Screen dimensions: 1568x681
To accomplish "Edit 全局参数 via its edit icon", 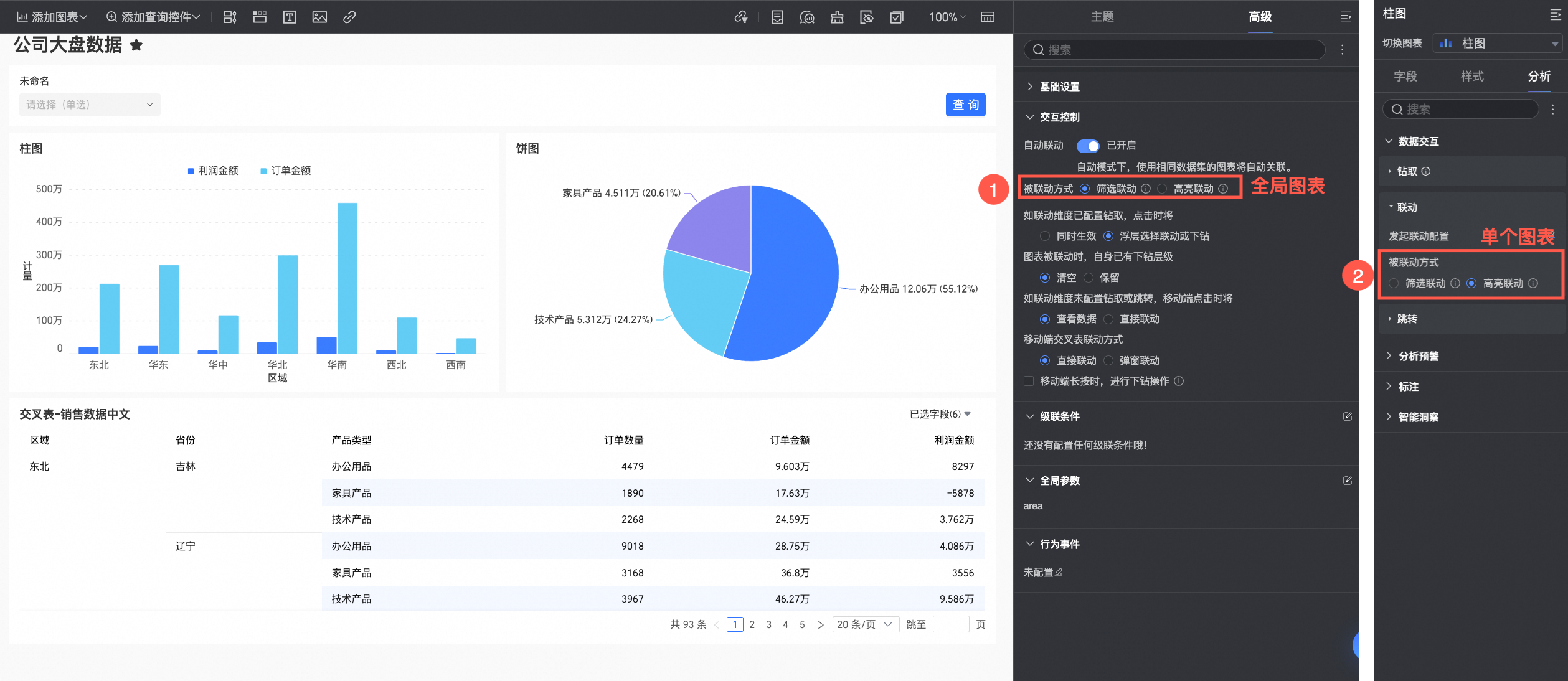I will click(x=1347, y=481).
